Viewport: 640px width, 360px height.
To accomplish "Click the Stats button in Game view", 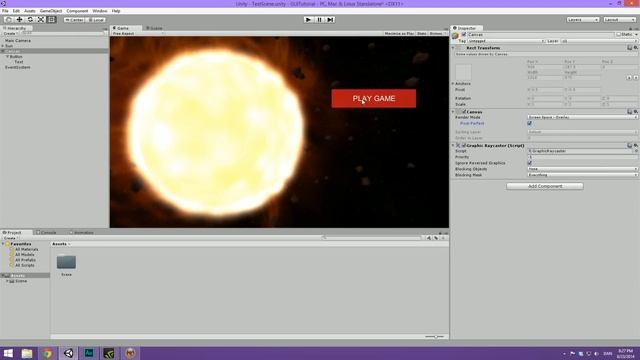I will pyautogui.click(x=421, y=33).
